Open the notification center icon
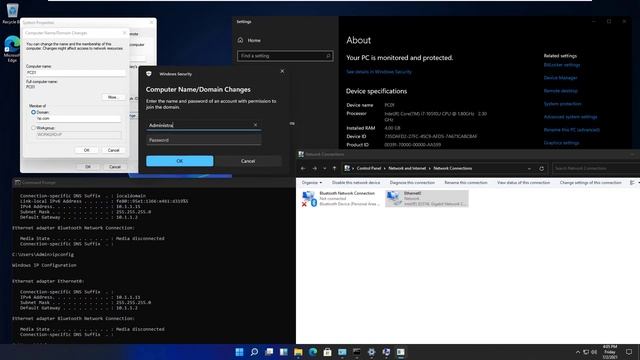Image resolution: width=640 pixels, height=360 pixels. [x=629, y=352]
